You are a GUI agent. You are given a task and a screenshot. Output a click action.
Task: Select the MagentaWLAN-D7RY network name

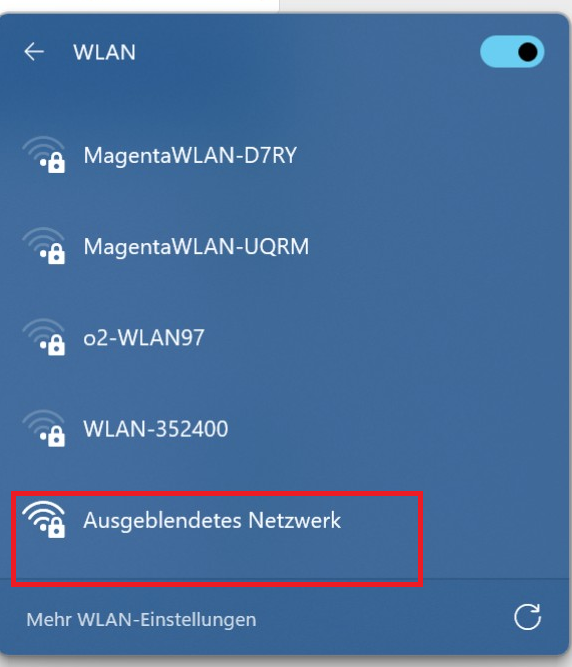coord(190,155)
